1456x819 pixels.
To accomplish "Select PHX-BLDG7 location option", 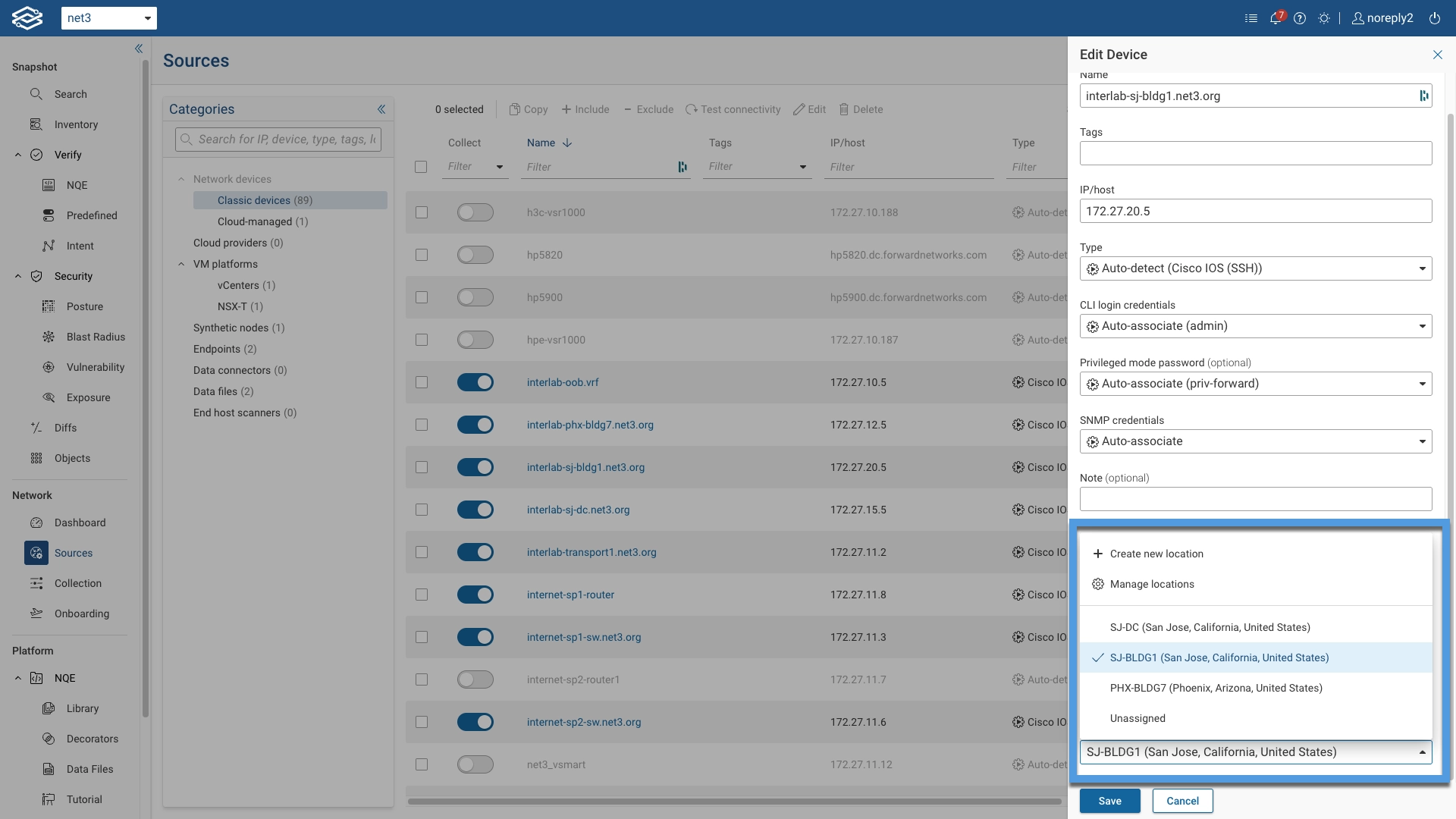I will pos(1216,688).
